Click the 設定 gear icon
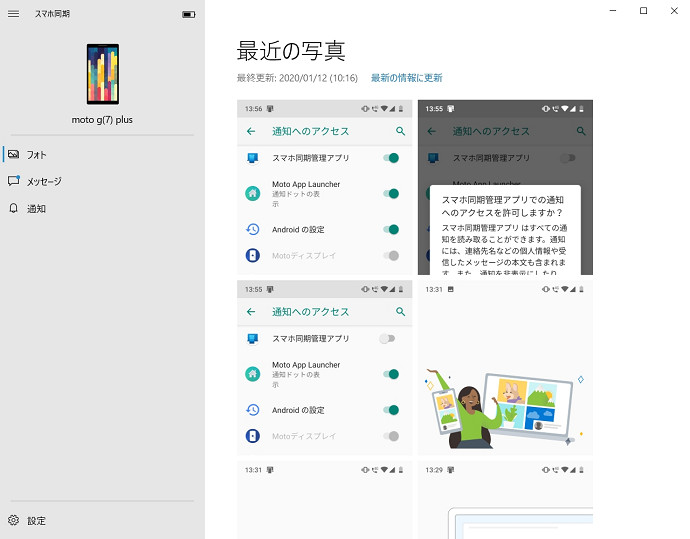This screenshot has width=690, height=539. coord(14,520)
